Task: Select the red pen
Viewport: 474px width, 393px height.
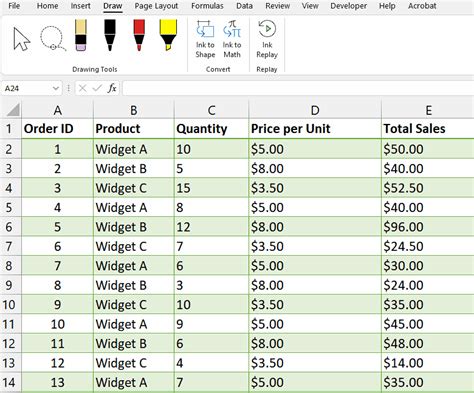Action: pyautogui.click(x=139, y=35)
